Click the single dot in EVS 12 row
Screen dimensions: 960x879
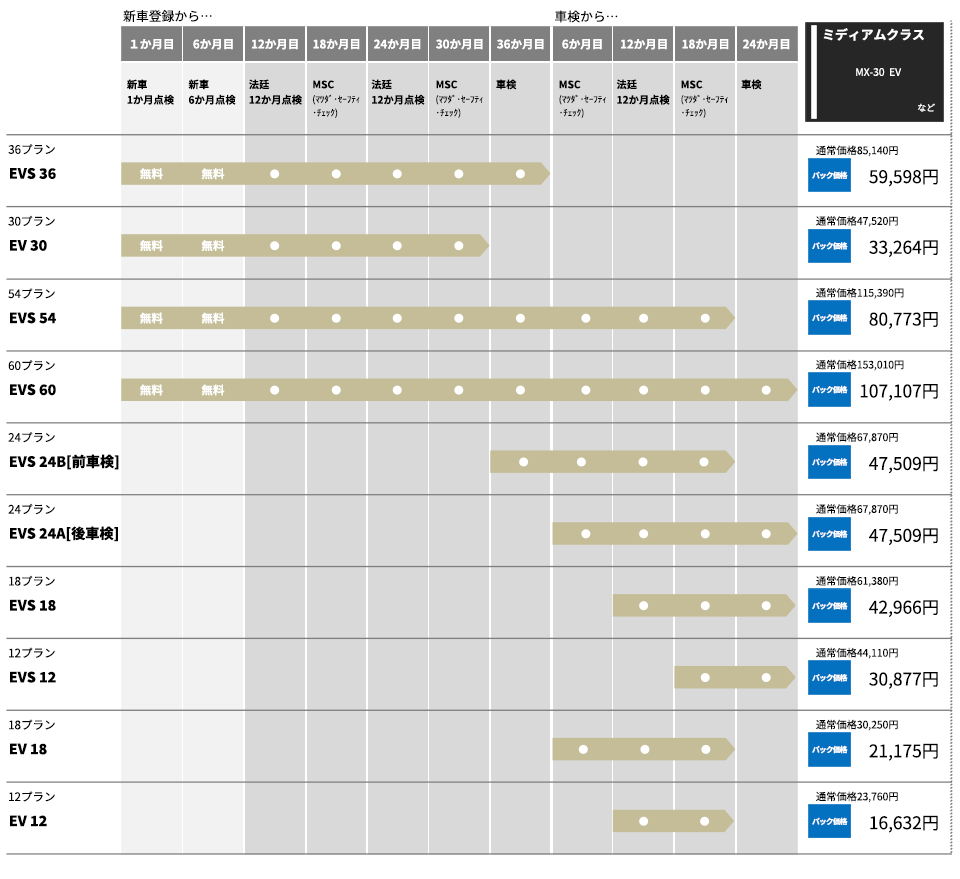click(705, 677)
